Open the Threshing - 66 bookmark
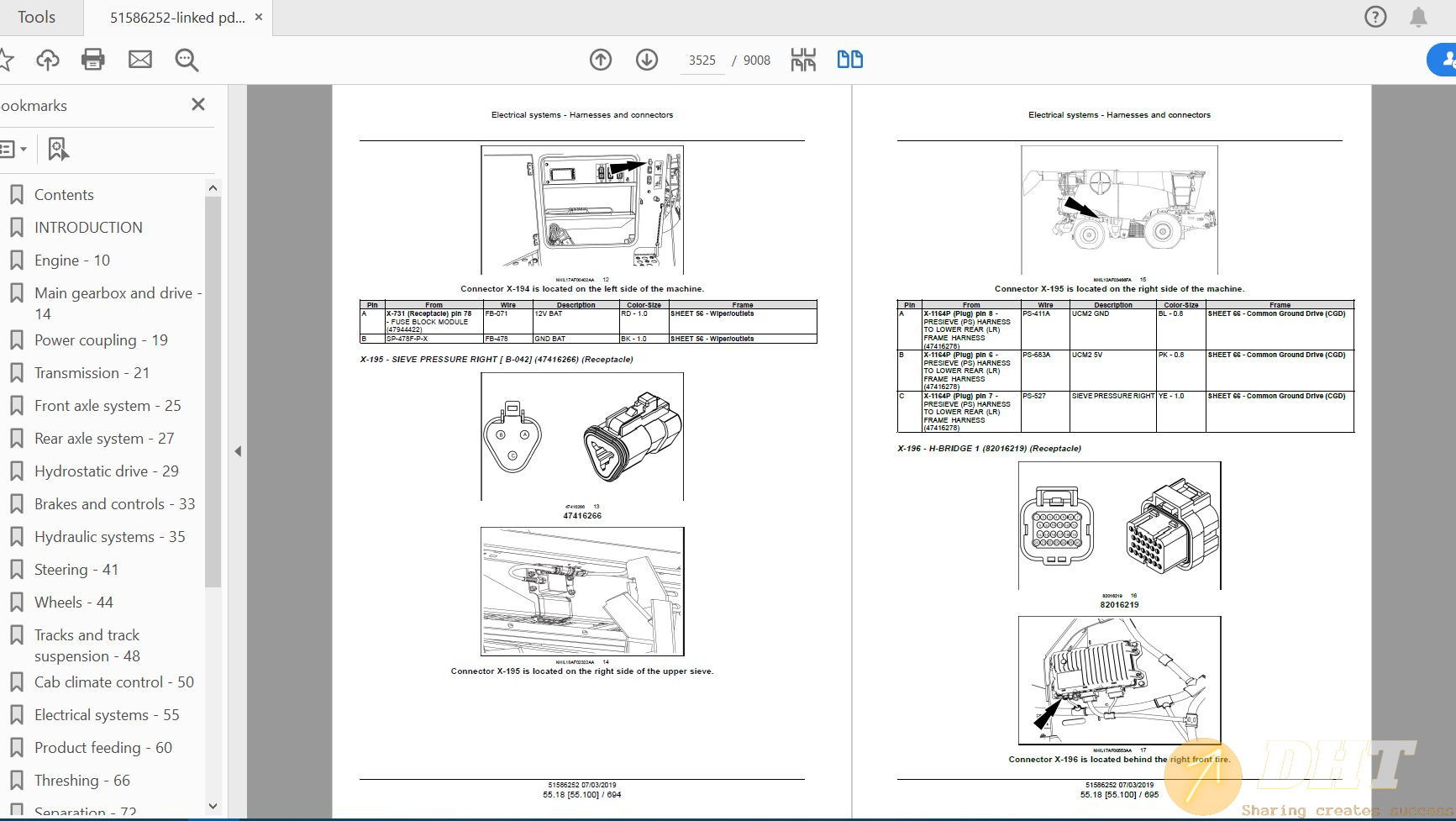The height and width of the screenshot is (821, 1456). point(82,781)
